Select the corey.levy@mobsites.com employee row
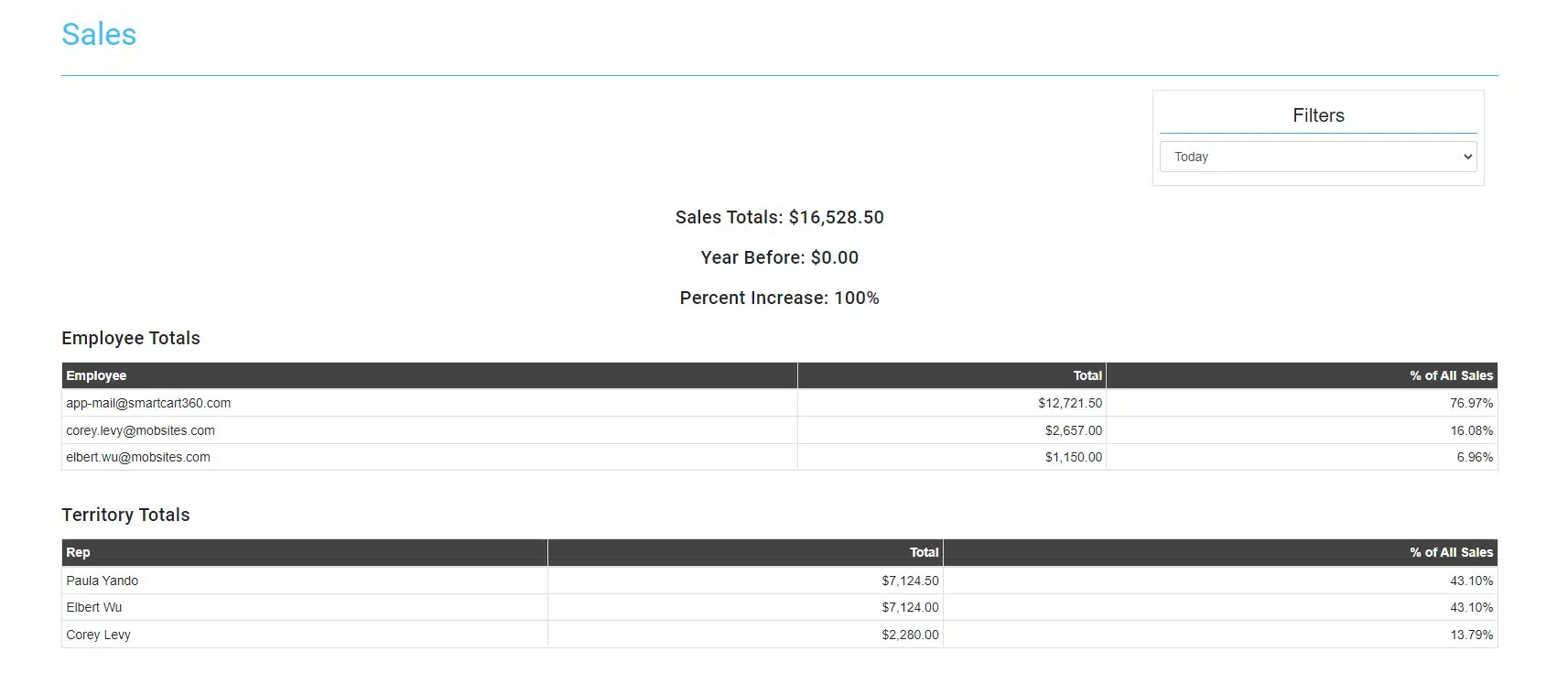The width and height of the screenshot is (1568, 695). pos(140,430)
